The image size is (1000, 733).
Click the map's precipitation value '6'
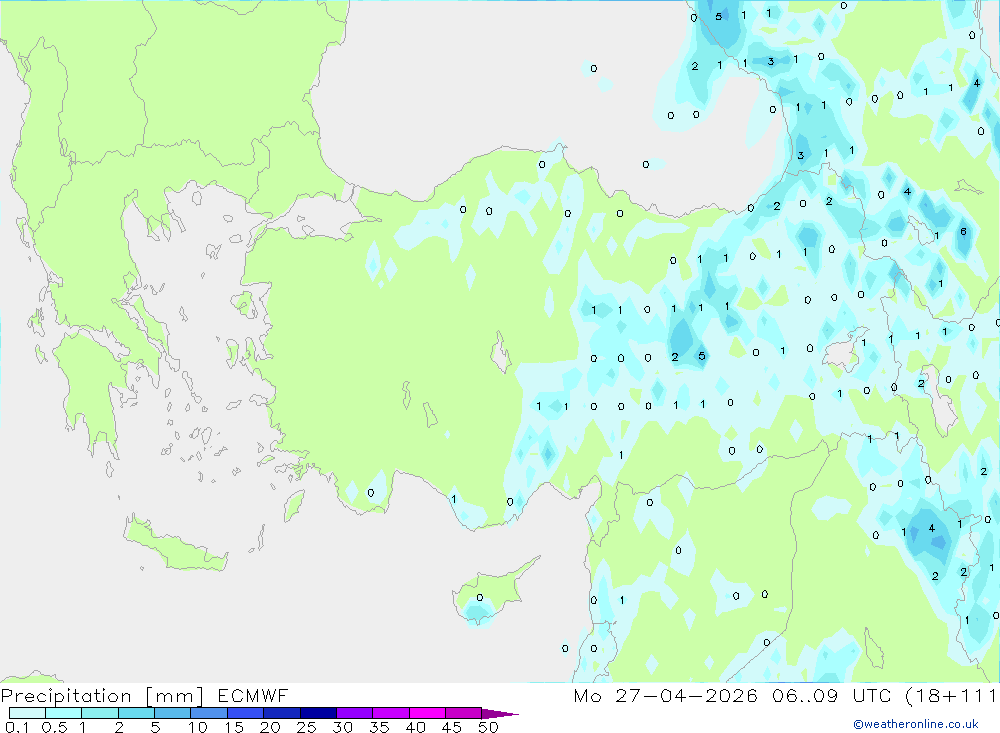point(963,232)
